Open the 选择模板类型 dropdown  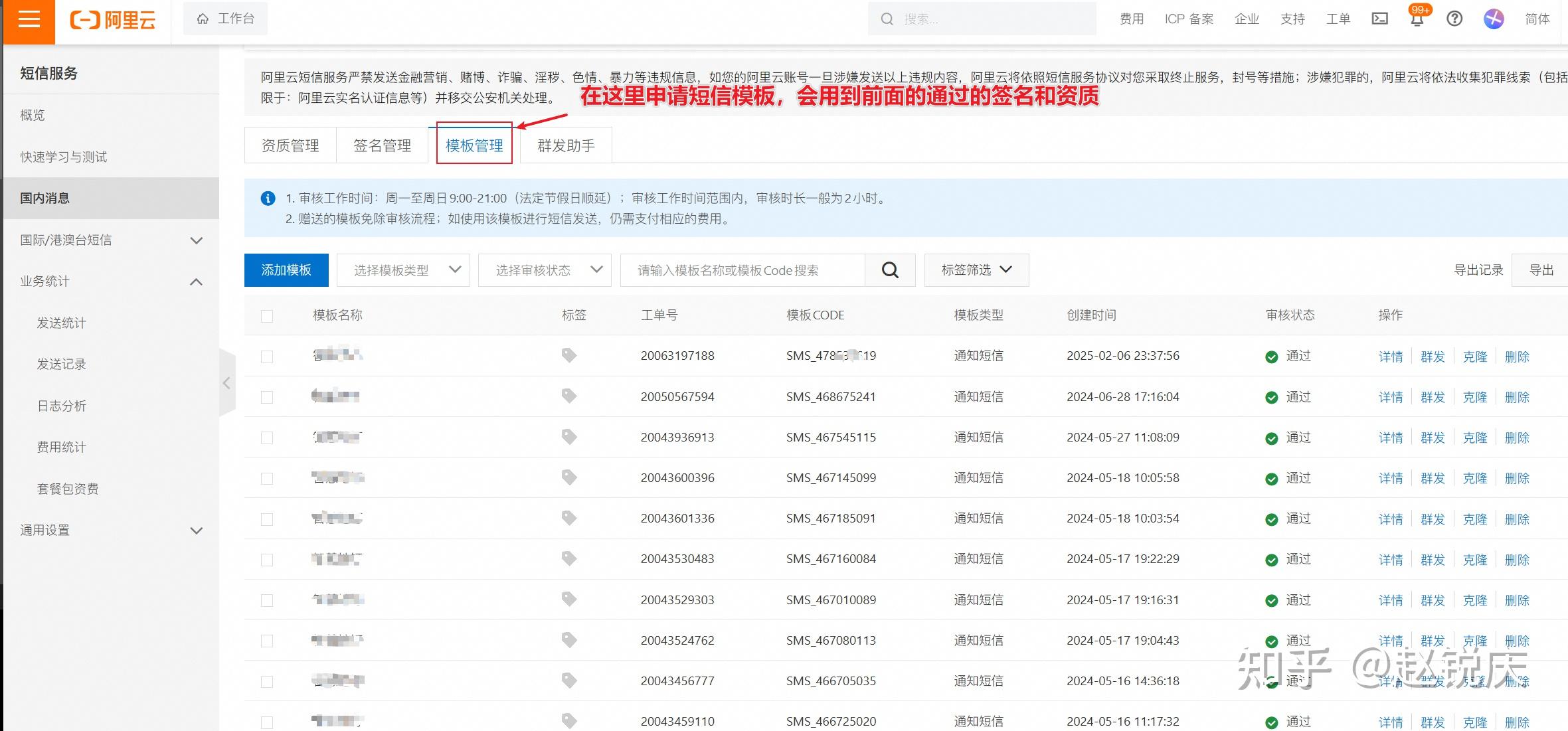click(x=402, y=270)
